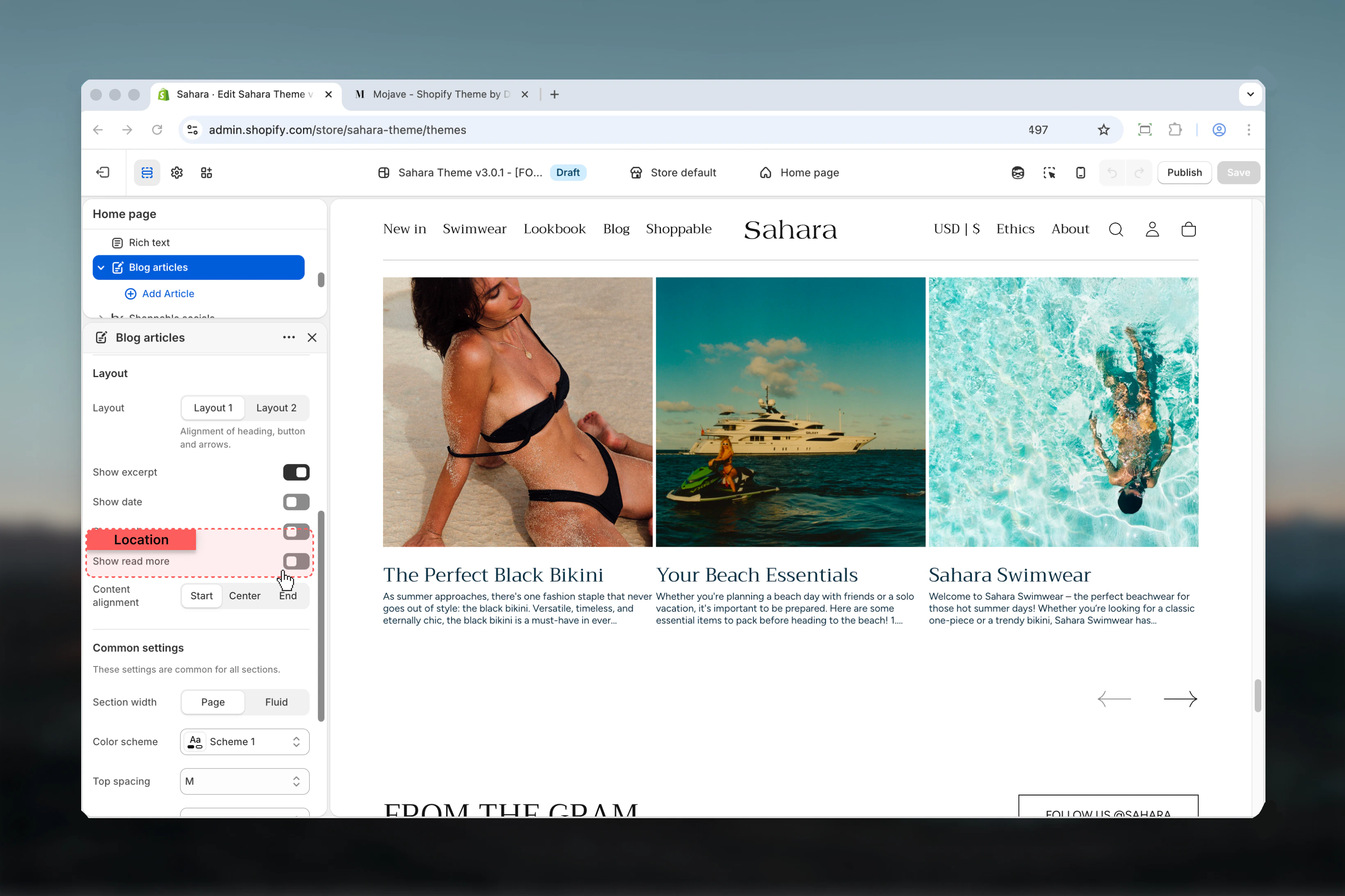Select Layout 2 option

point(276,407)
